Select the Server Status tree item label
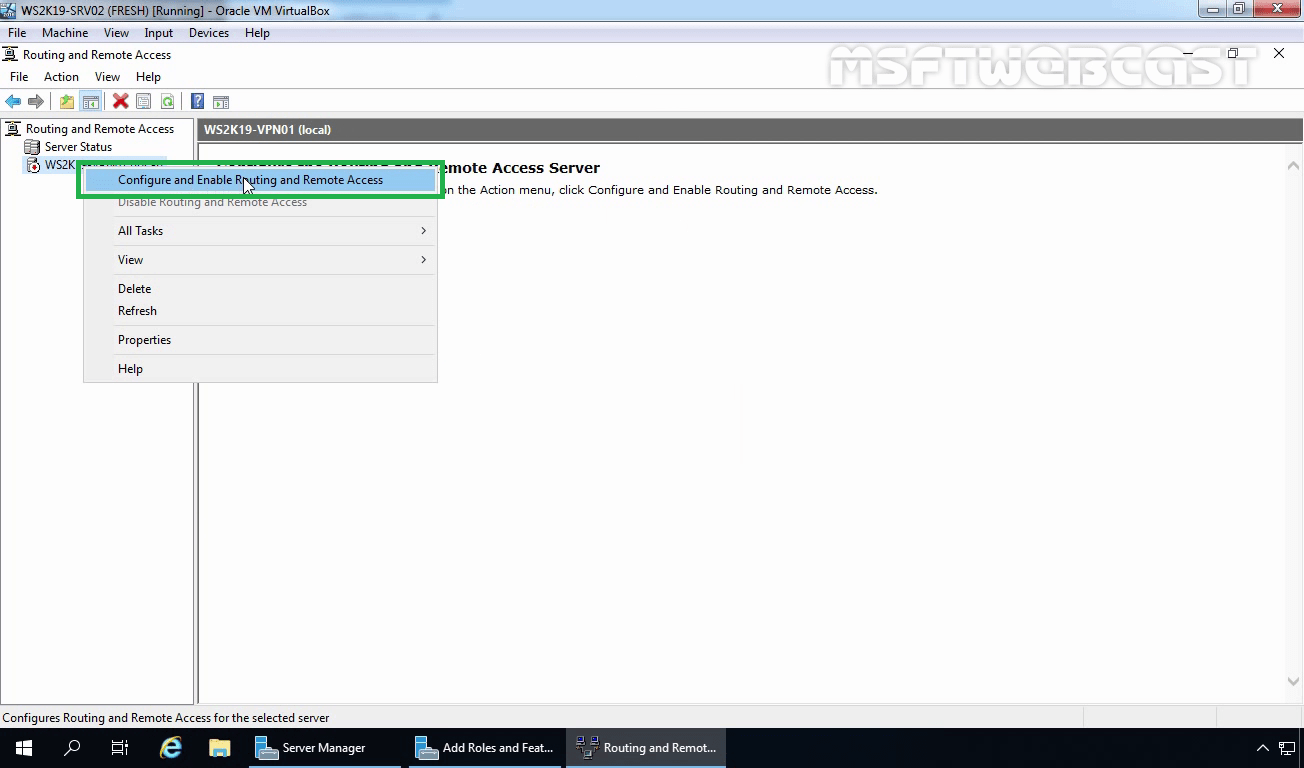This screenshot has height=768, width=1304. click(x=78, y=147)
